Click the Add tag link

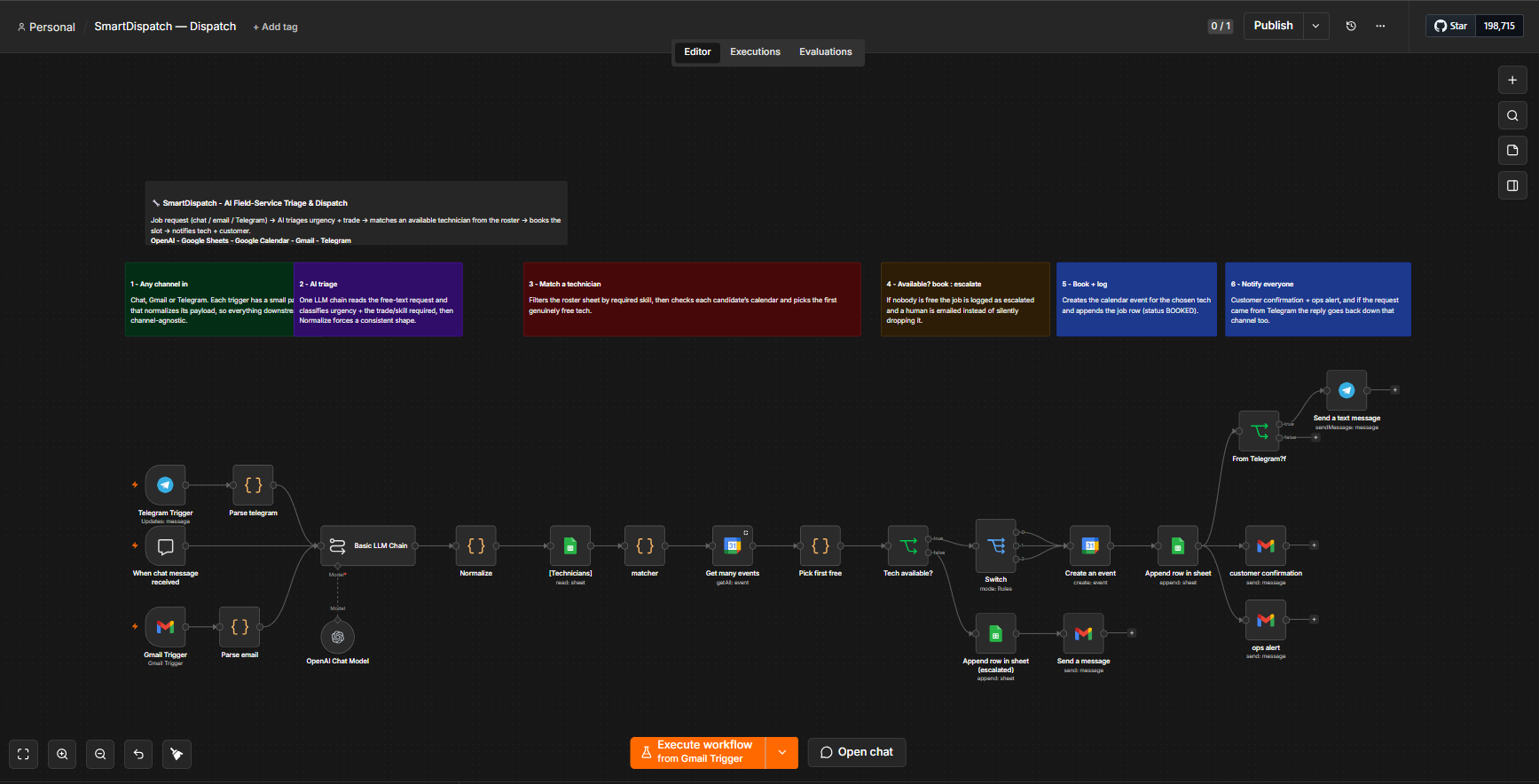click(275, 27)
